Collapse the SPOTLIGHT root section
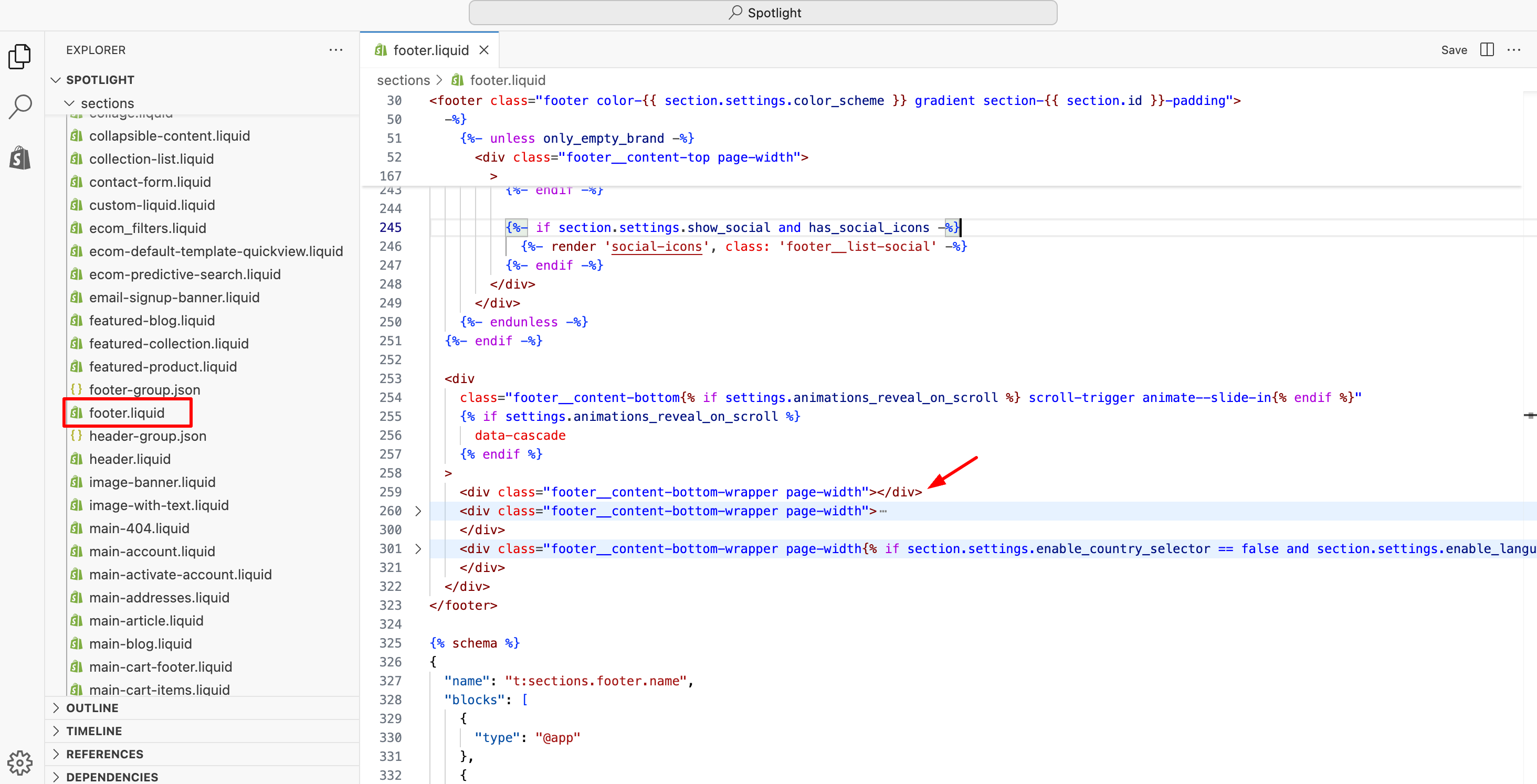 (x=56, y=80)
